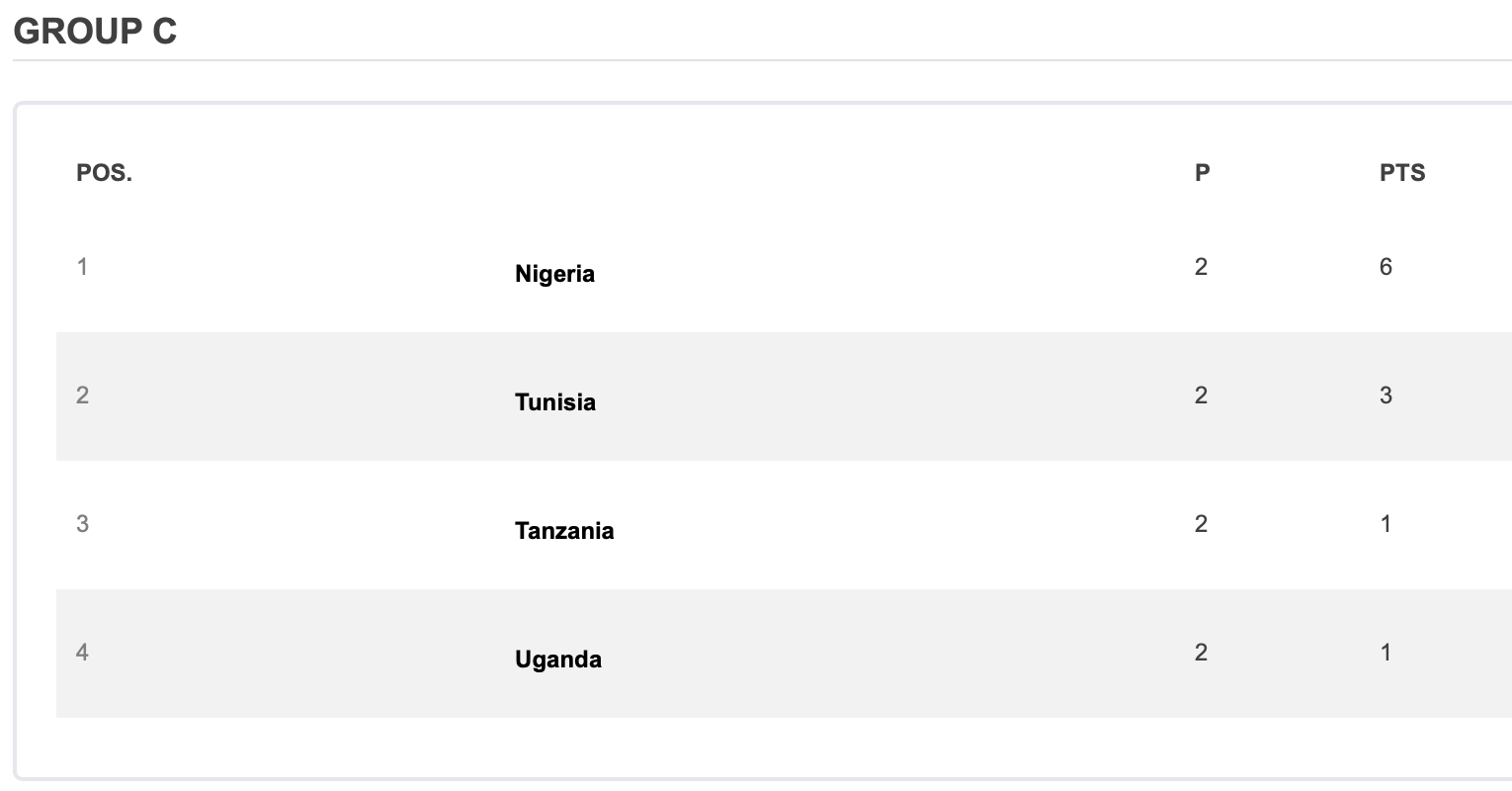Open the Nigeria team link
The height and width of the screenshot is (791, 1512).
(554, 274)
